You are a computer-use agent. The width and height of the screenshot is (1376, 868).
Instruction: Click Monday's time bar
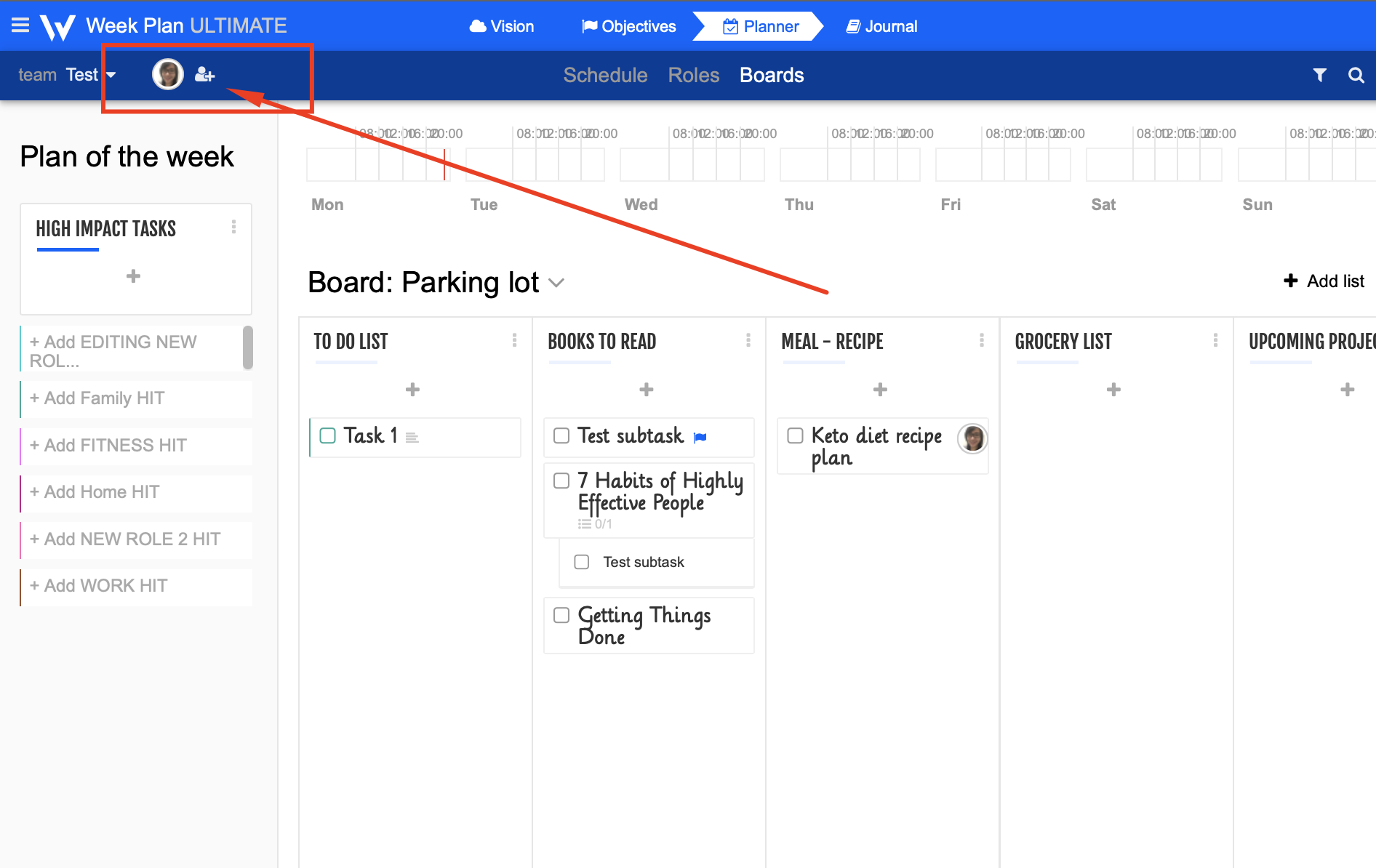[x=379, y=164]
